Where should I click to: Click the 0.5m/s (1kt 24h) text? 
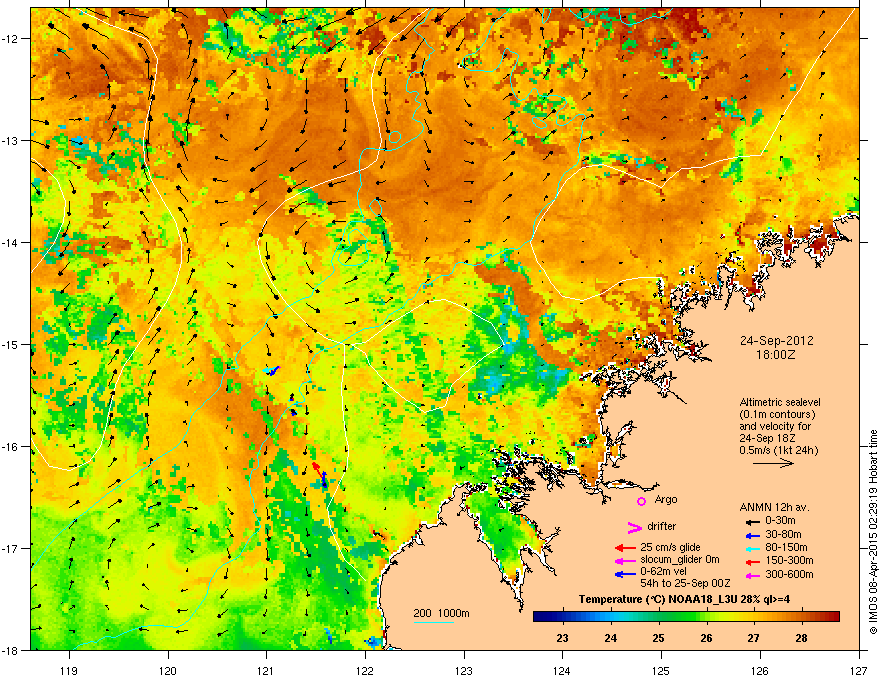click(x=778, y=451)
